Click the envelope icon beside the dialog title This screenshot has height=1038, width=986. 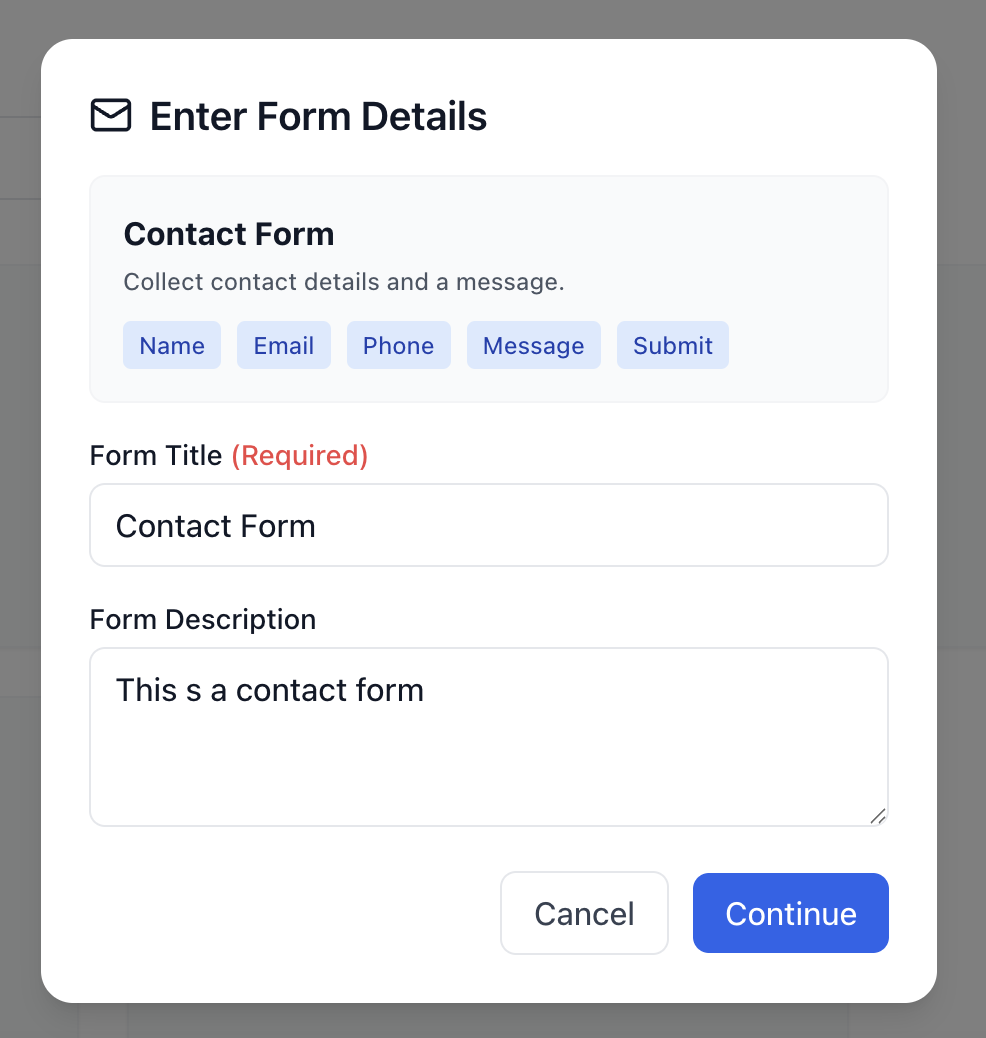coord(111,116)
